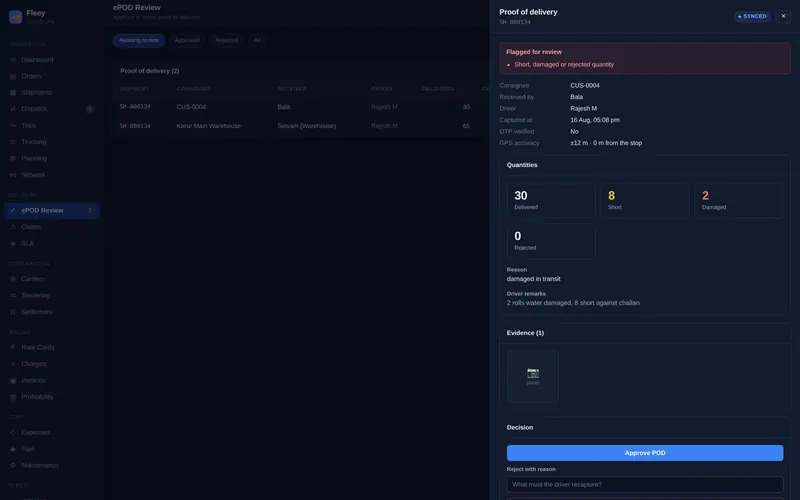This screenshot has width=800, height=500.
Task: Click the Rejected quantity card showing 0
Action: pyautogui.click(x=551, y=241)
